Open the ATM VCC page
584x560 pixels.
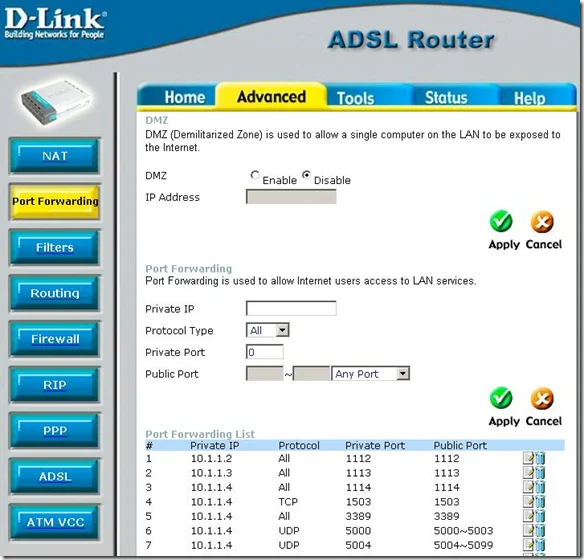tap(55, 522)
